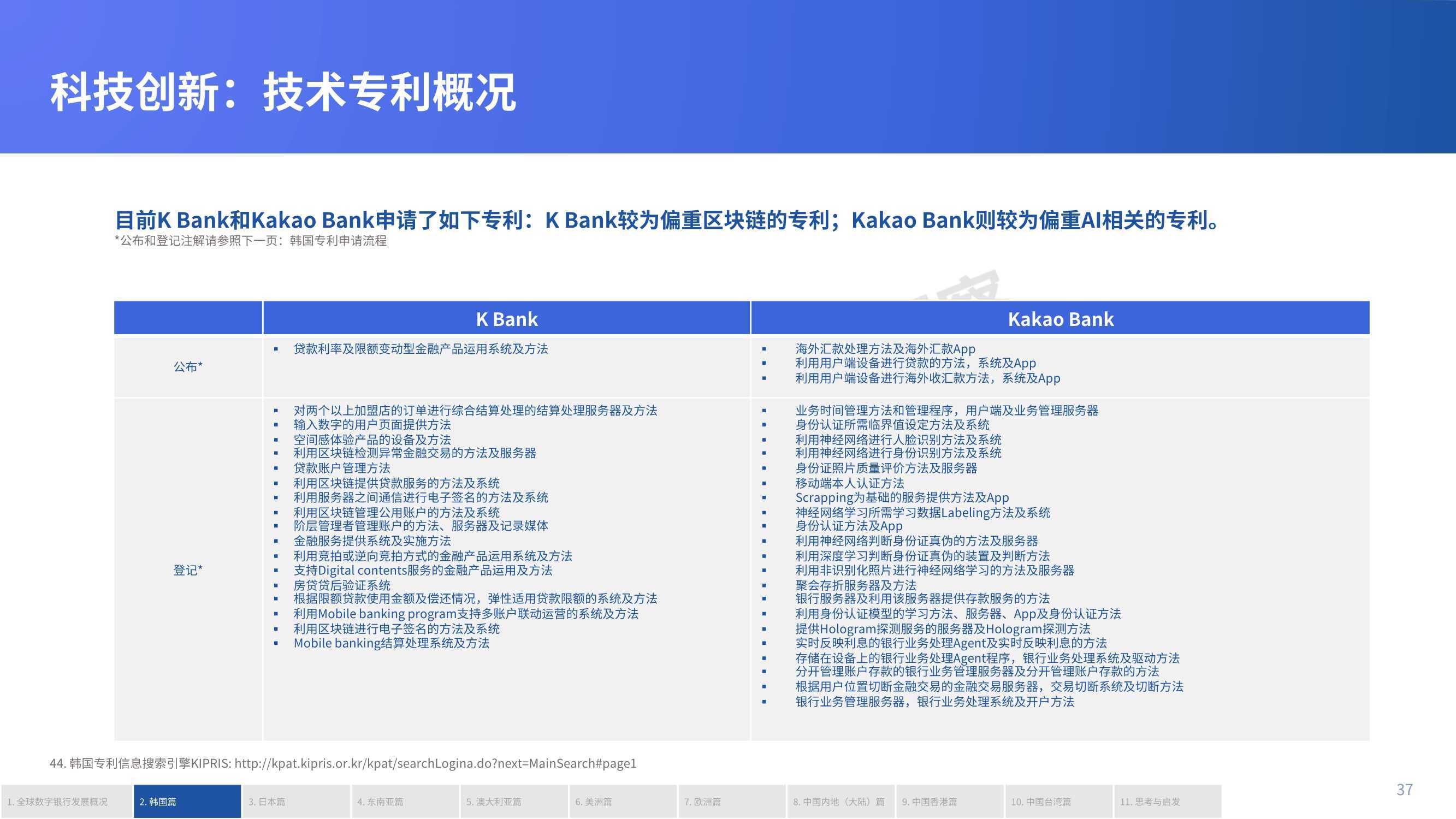Switch to the 5. 澳大利亚篇 tab
Screen dimensions: 1456x819
point(514,802)
